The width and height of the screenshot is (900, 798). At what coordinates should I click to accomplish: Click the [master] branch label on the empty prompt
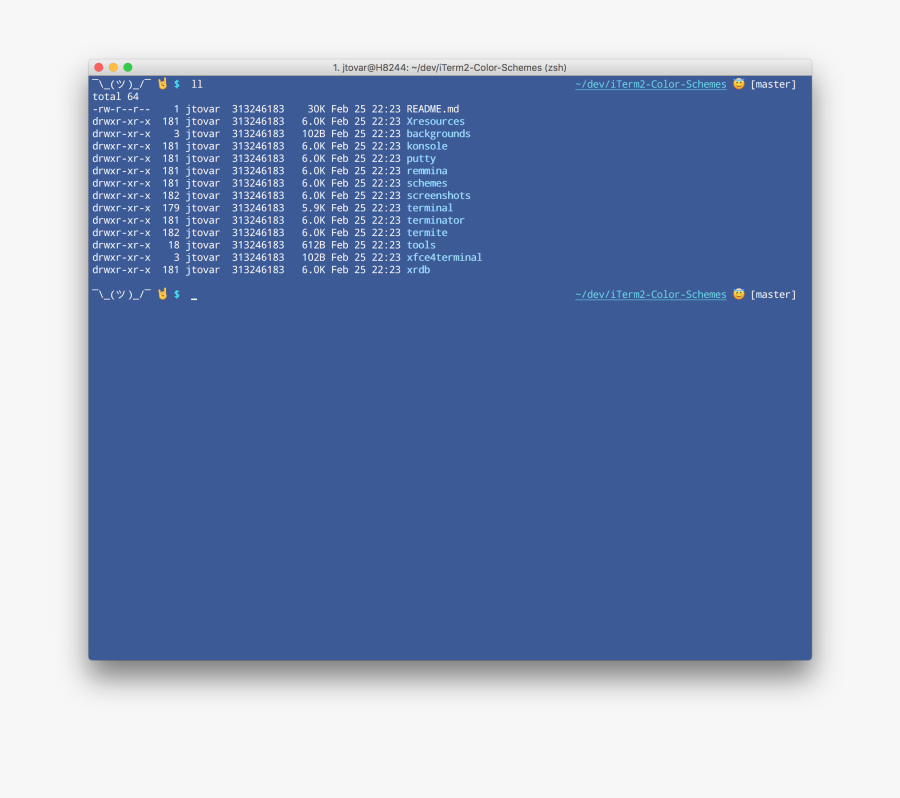click(x=773, y=294)
